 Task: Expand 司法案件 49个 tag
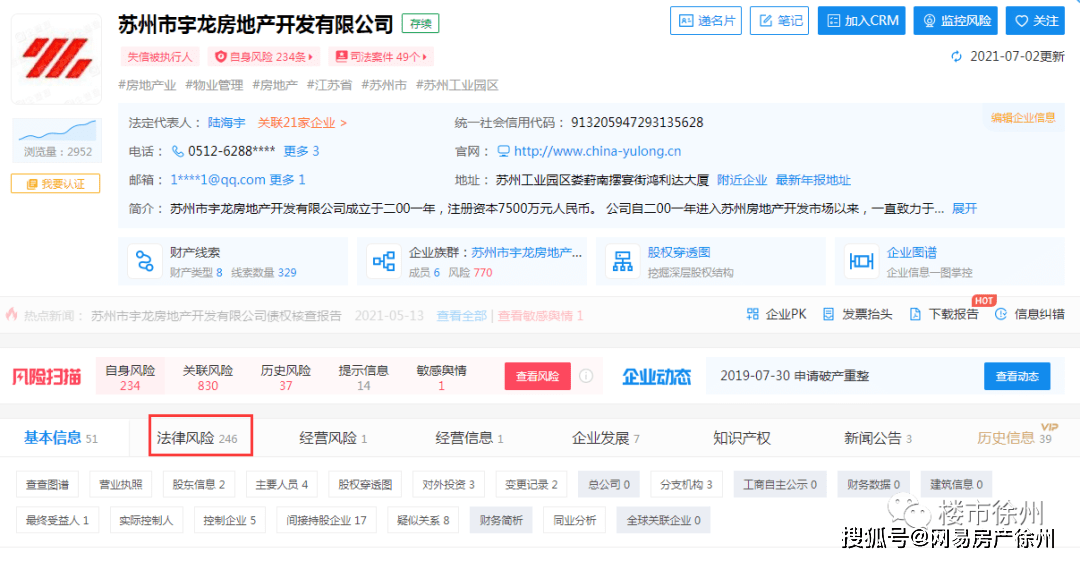tap(381, 57)
